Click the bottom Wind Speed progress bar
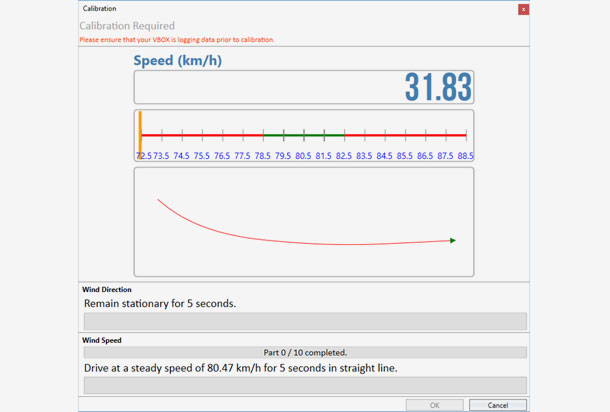The height and width of the screenshot is (412, 610). tap(304, 385)
